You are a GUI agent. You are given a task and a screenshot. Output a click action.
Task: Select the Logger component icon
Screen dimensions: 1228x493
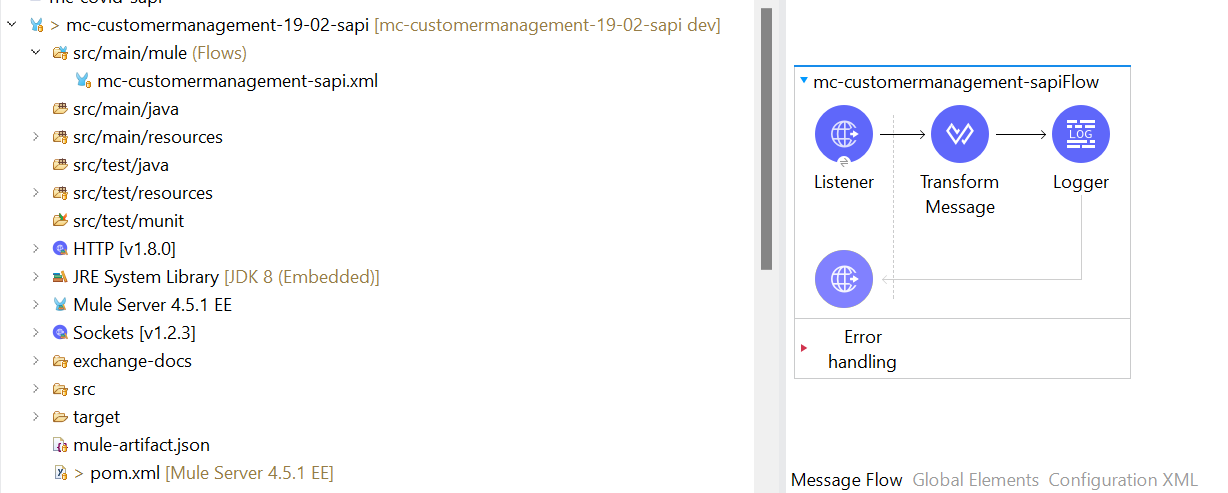click(x=1080, y=134)
